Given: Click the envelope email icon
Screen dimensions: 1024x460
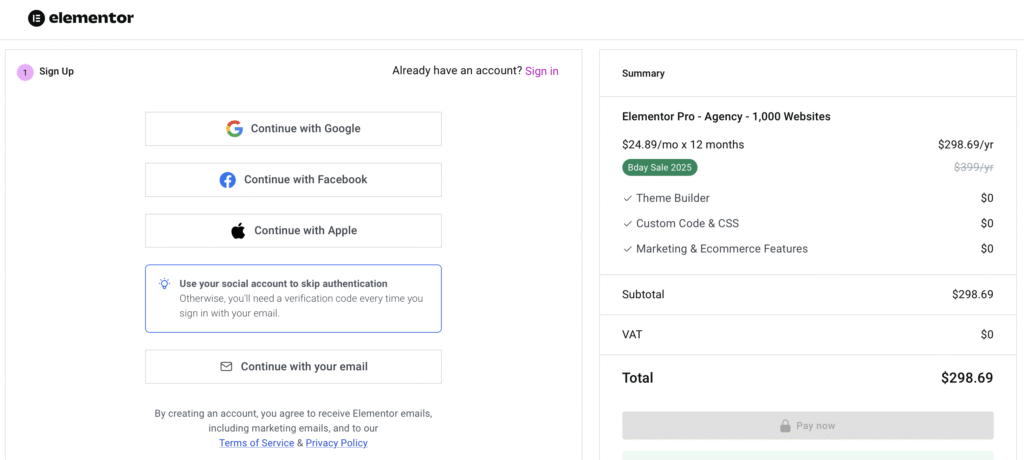Looking at the screenshot, I should [226, 367].
